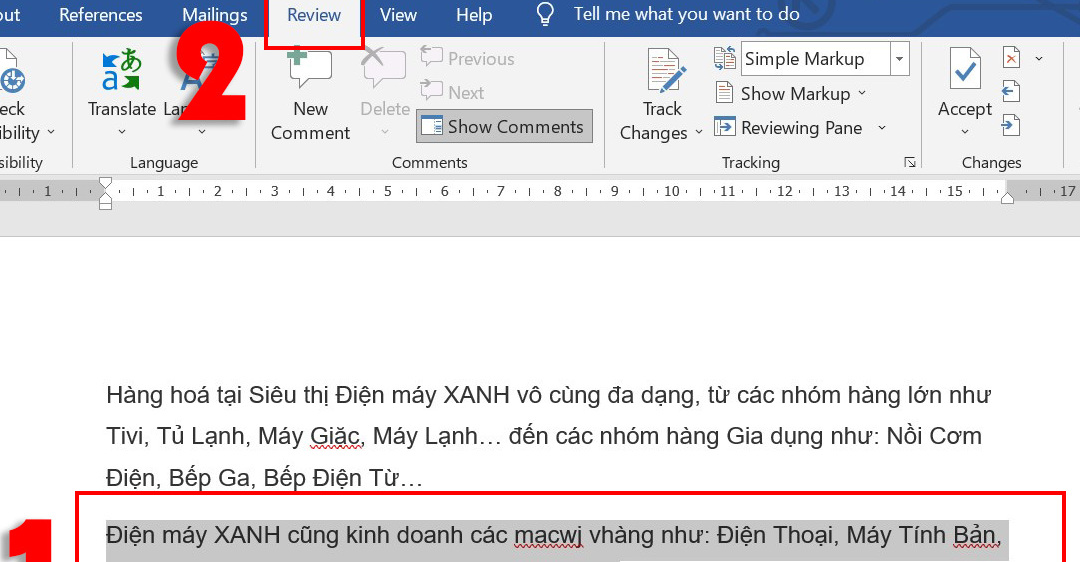1080x562 pixels.
Task: Switch to the View tab
Action: [x=398, y=15]
